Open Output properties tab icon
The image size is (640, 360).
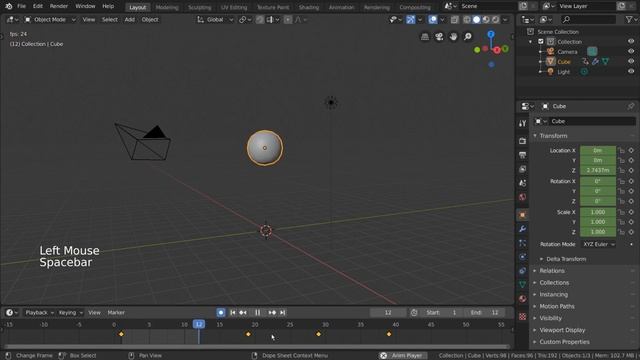(x=522, y=155)
